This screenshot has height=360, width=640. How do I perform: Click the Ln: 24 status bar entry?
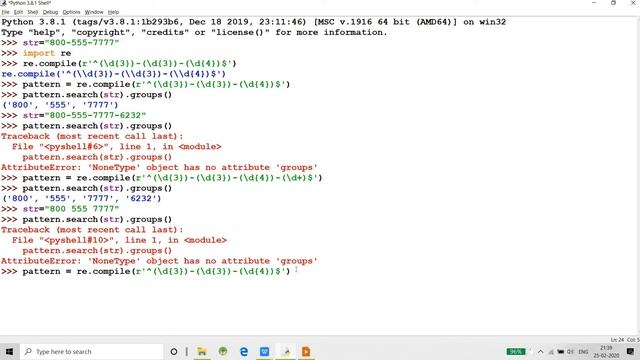(617, 340)
